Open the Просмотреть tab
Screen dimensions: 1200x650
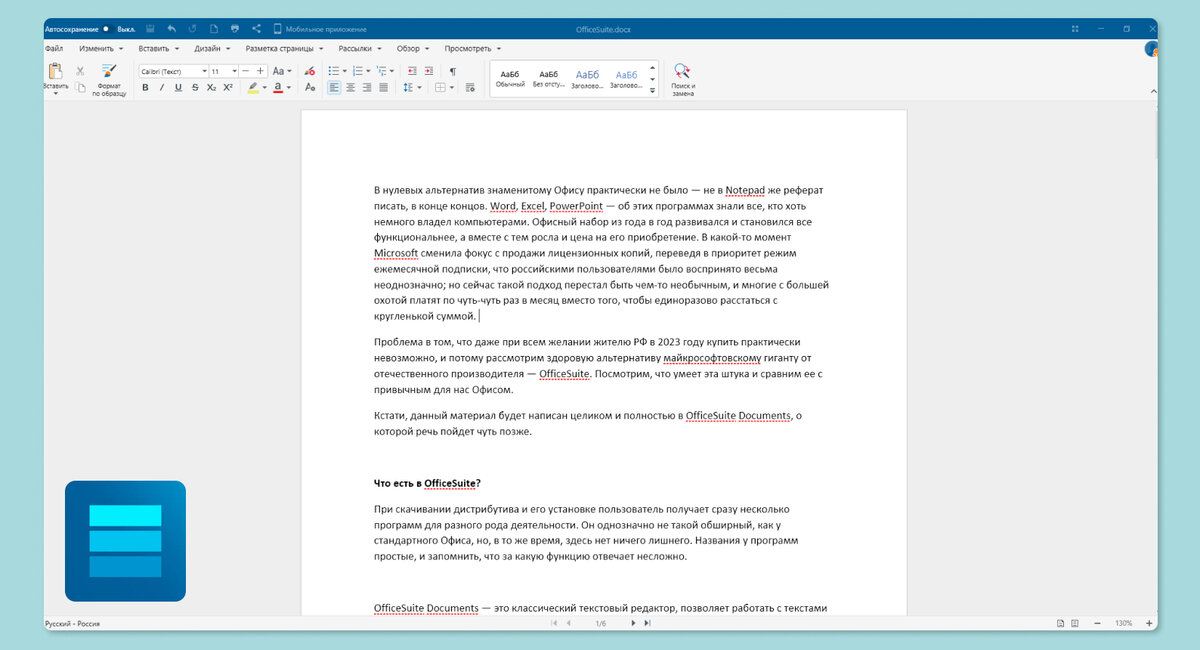point(473,48)
